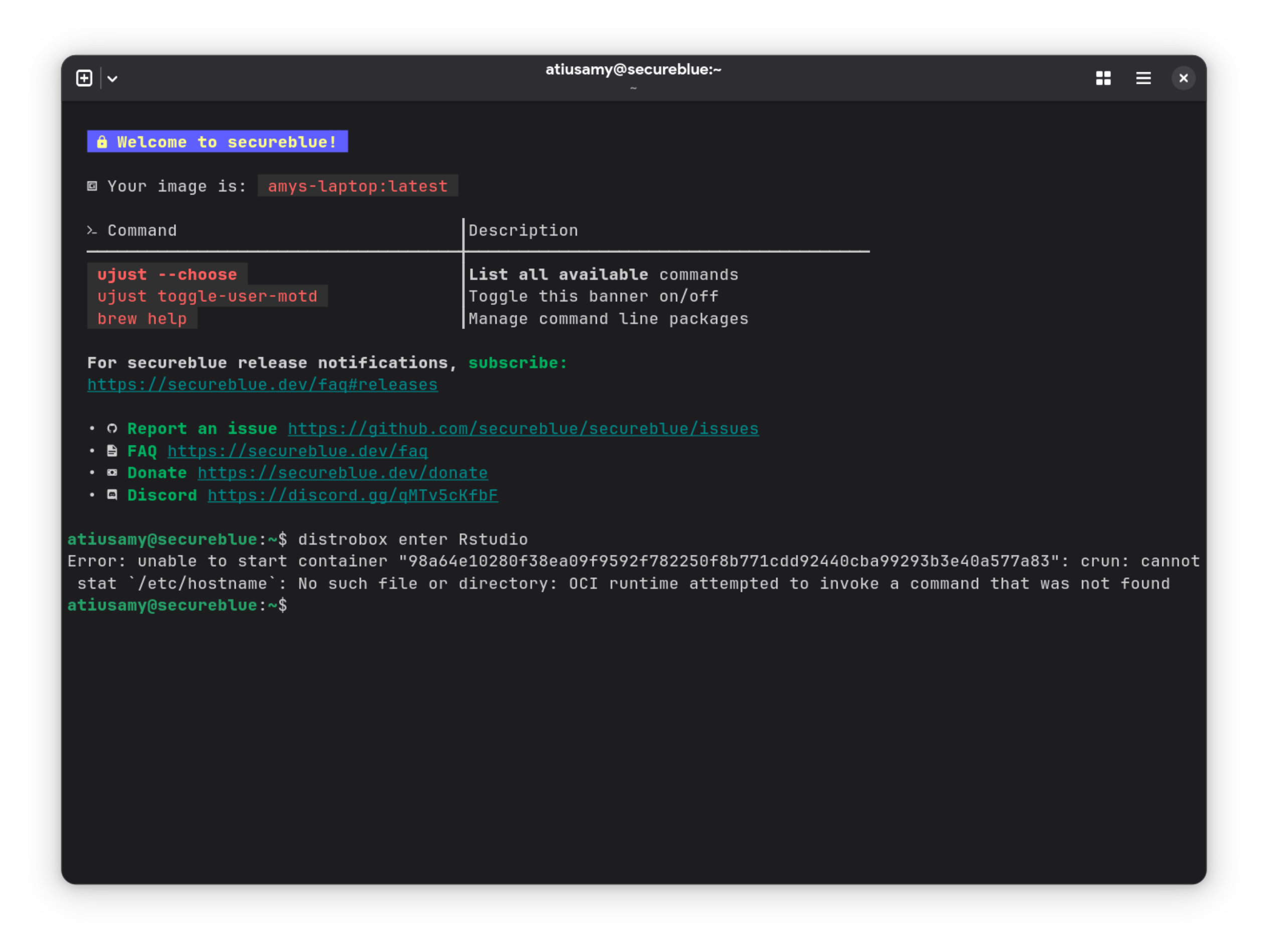Image resolution: width=1268 pixels, height=952 pixels.
Task: Click the ujust --choose command text
Action: coord(167,274)
